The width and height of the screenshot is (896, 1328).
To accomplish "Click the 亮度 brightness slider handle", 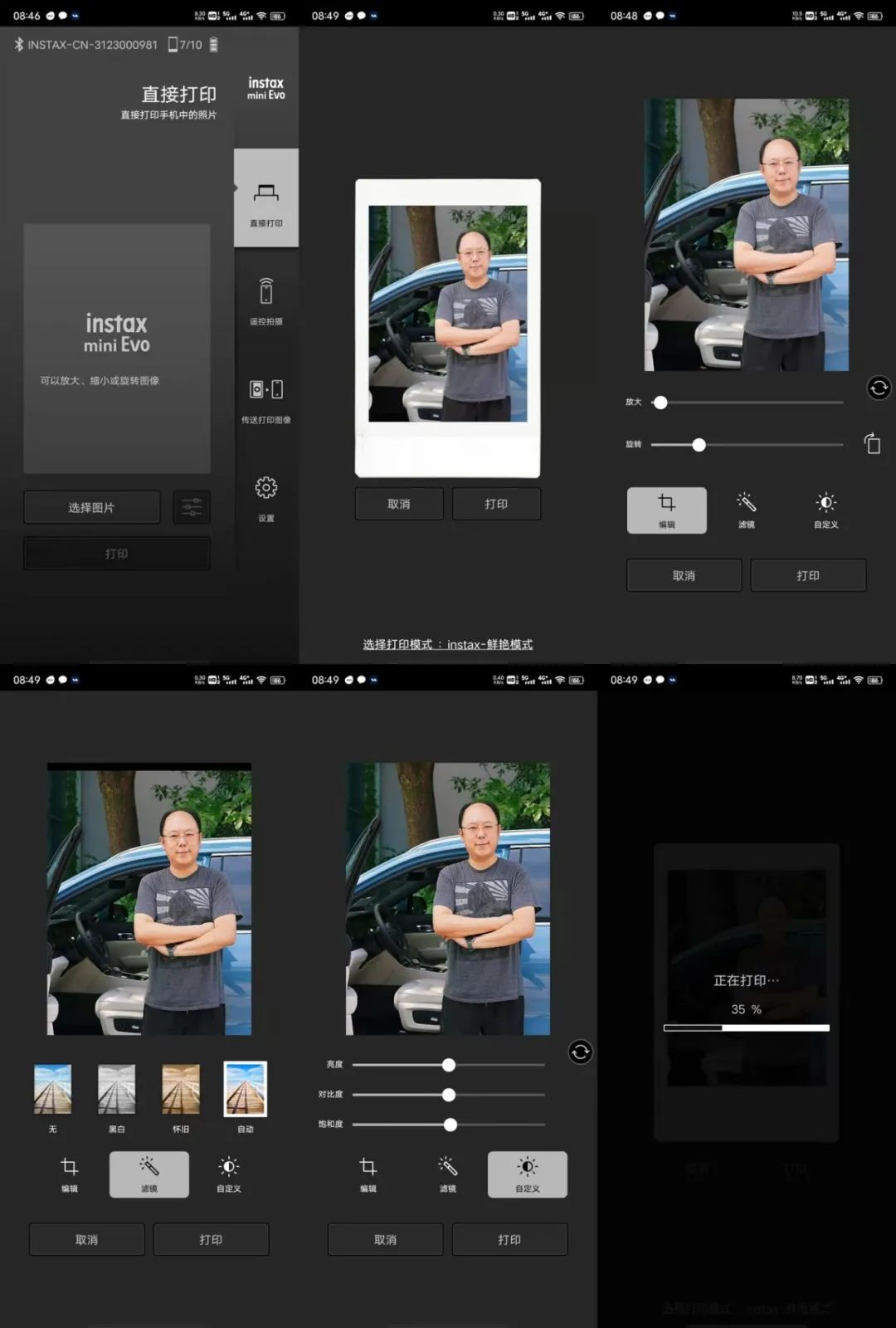I will tap(449, 1065).
